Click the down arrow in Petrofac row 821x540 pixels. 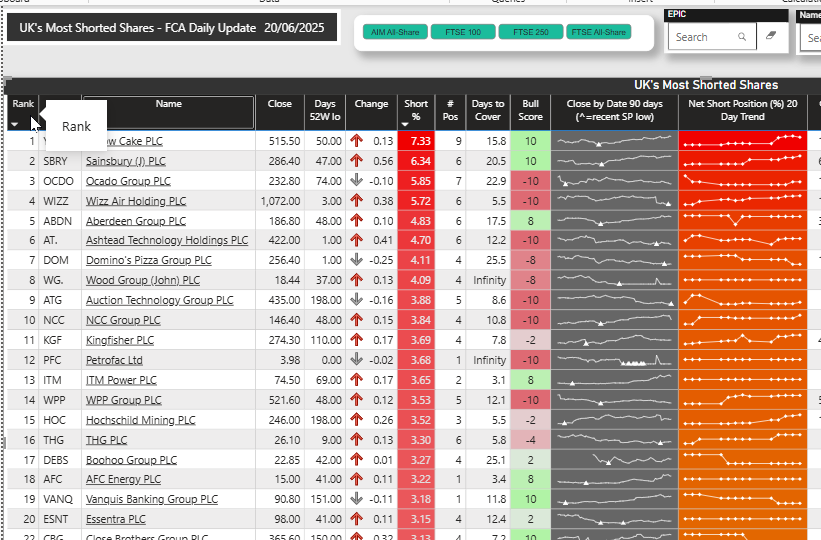357,360
